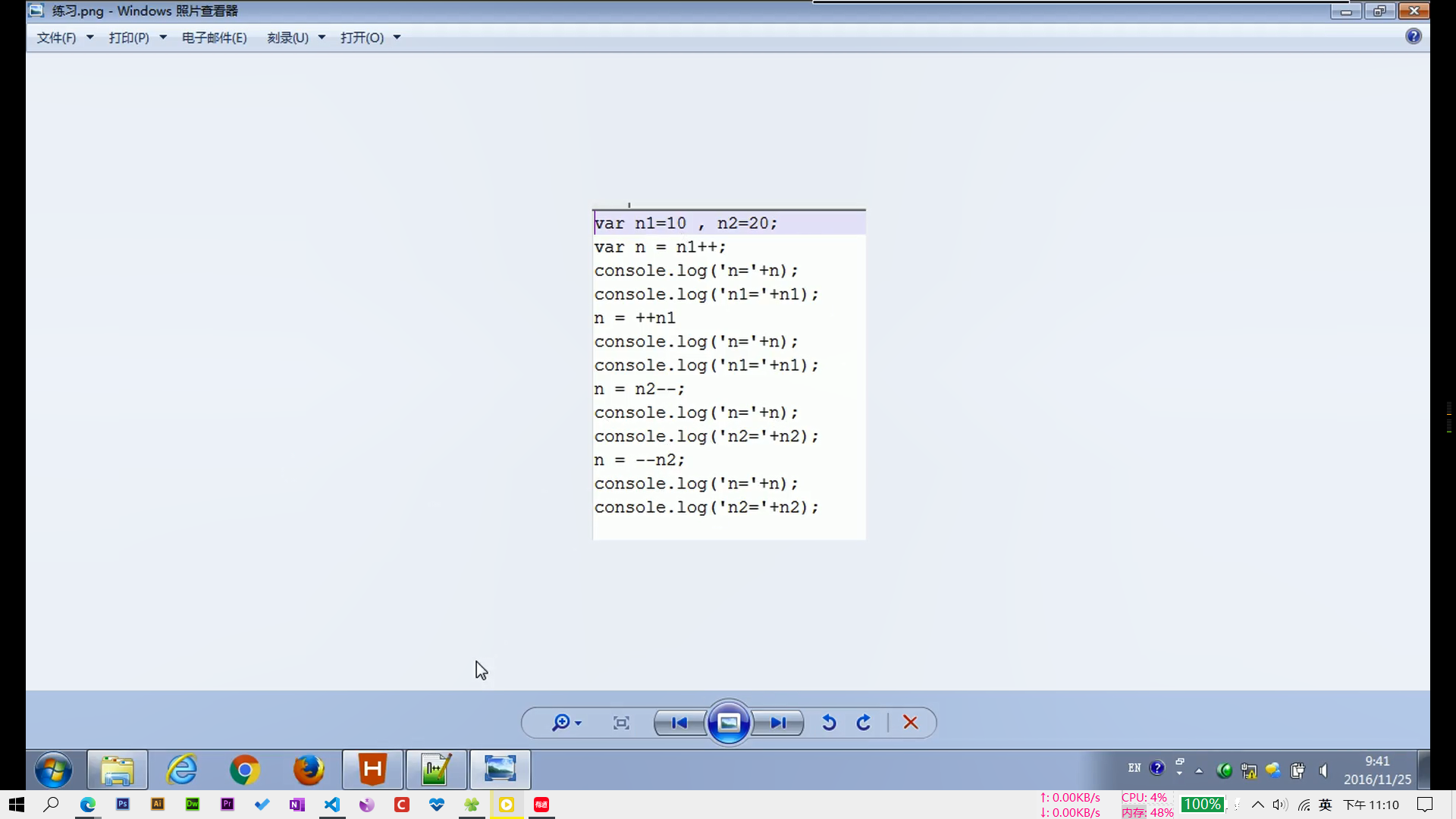Expand the Windows 10 hidden icons chevron

point(1257,805)
